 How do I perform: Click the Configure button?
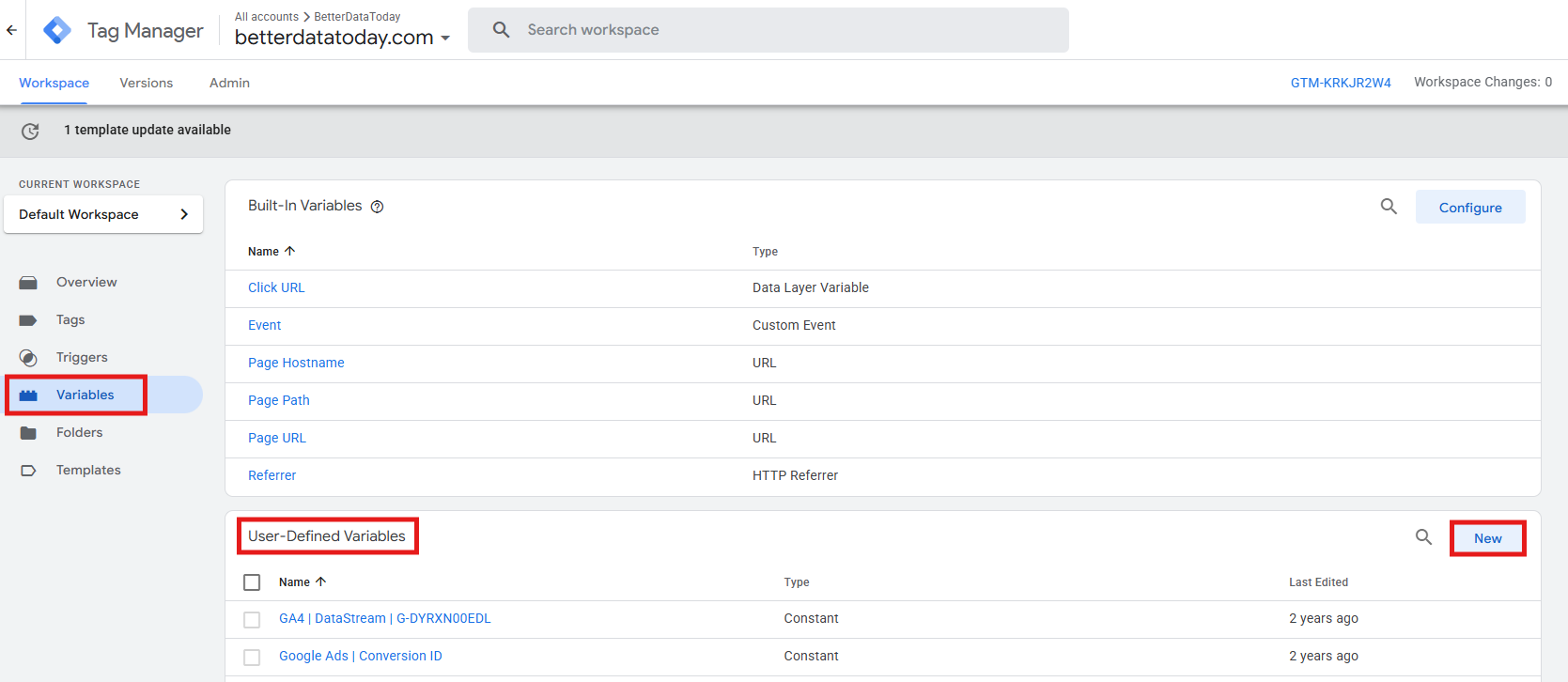coord(1470,208)
